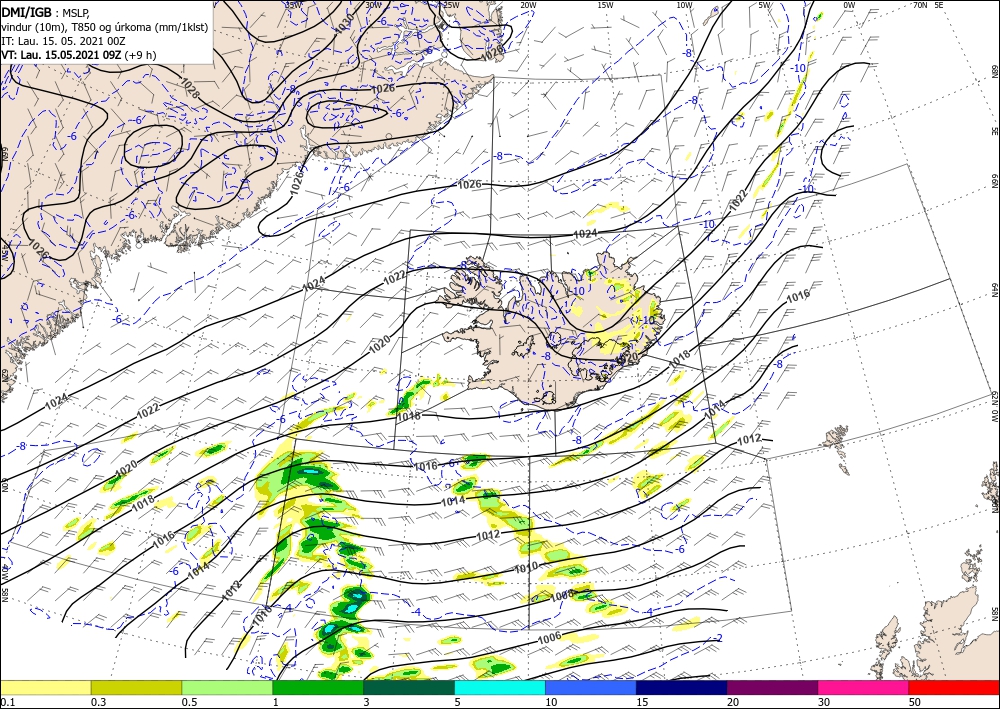Select the red 50+ legend color band
The width and height of the screenshot is (1000, 709).
pyautogui.click(x=954, y=687)
